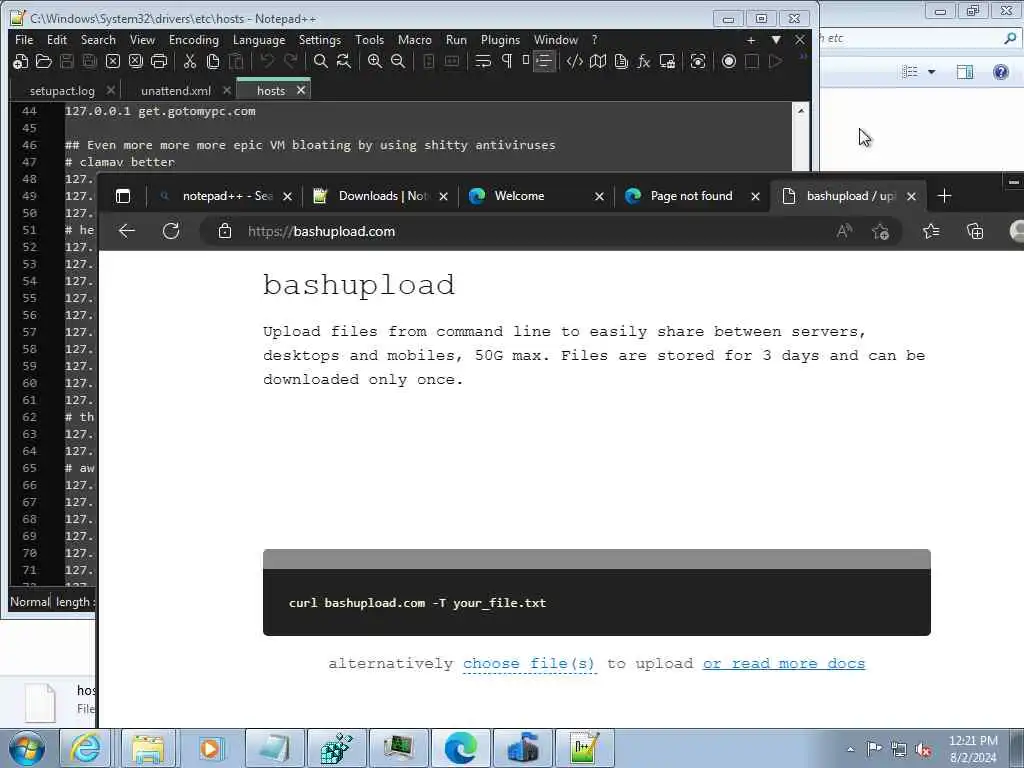Click the scroll-up arrow in Notepad++ editor
The image size is (1024, 768).
(801, 110)
